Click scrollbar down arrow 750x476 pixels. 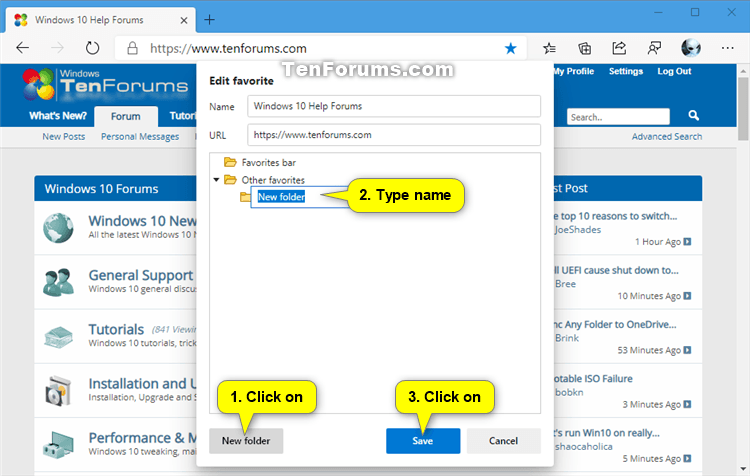coord(743,469)
